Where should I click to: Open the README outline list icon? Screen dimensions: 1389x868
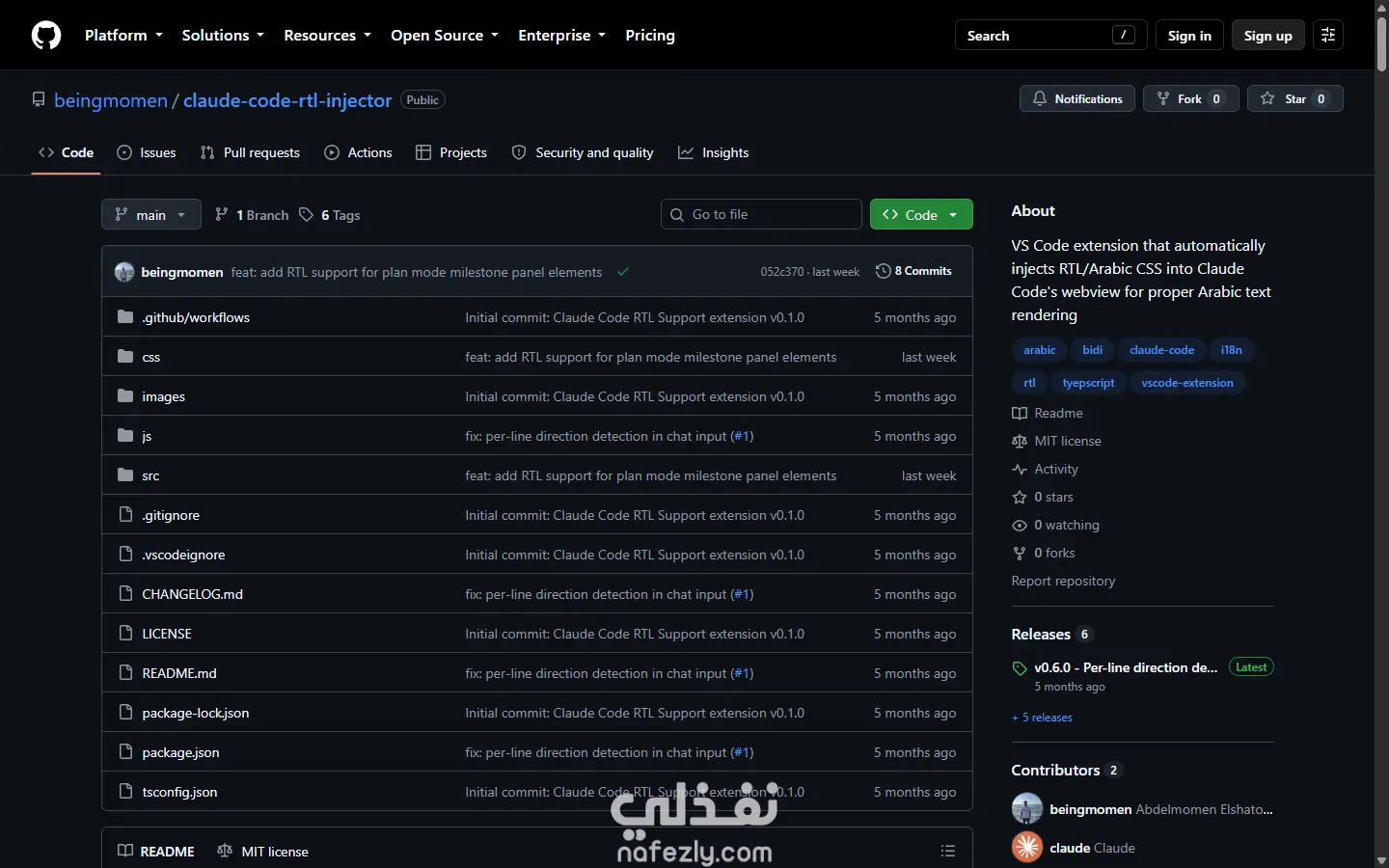[x=948, y=851]
